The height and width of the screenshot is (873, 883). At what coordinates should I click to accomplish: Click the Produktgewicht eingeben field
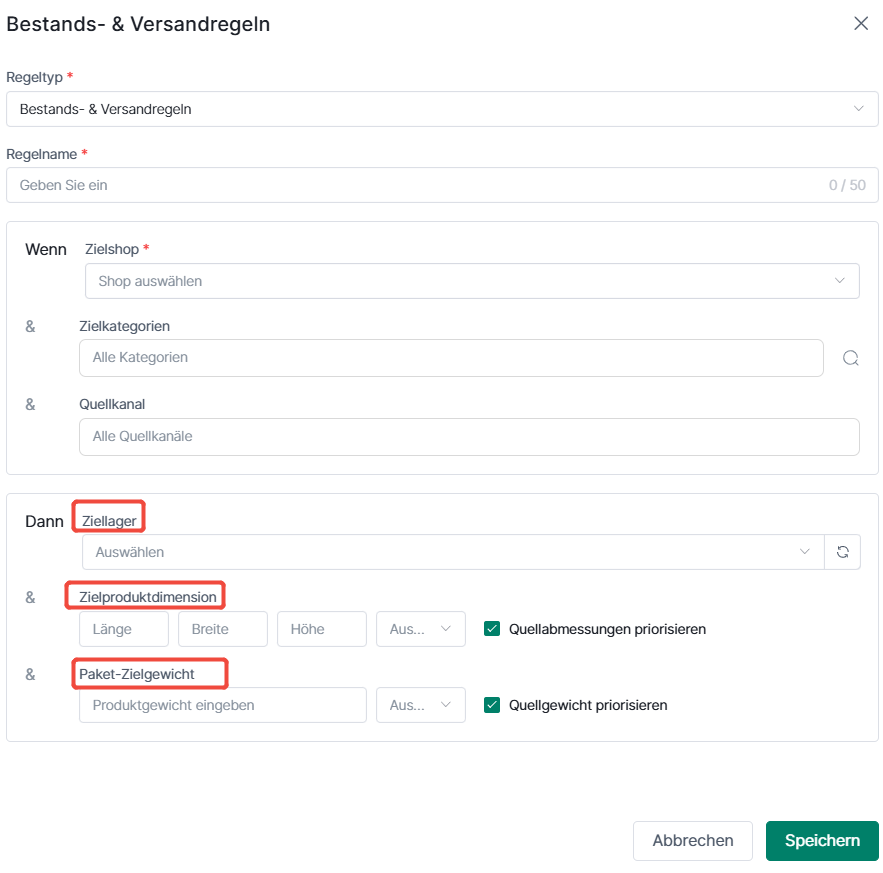(x=223, y=705)
